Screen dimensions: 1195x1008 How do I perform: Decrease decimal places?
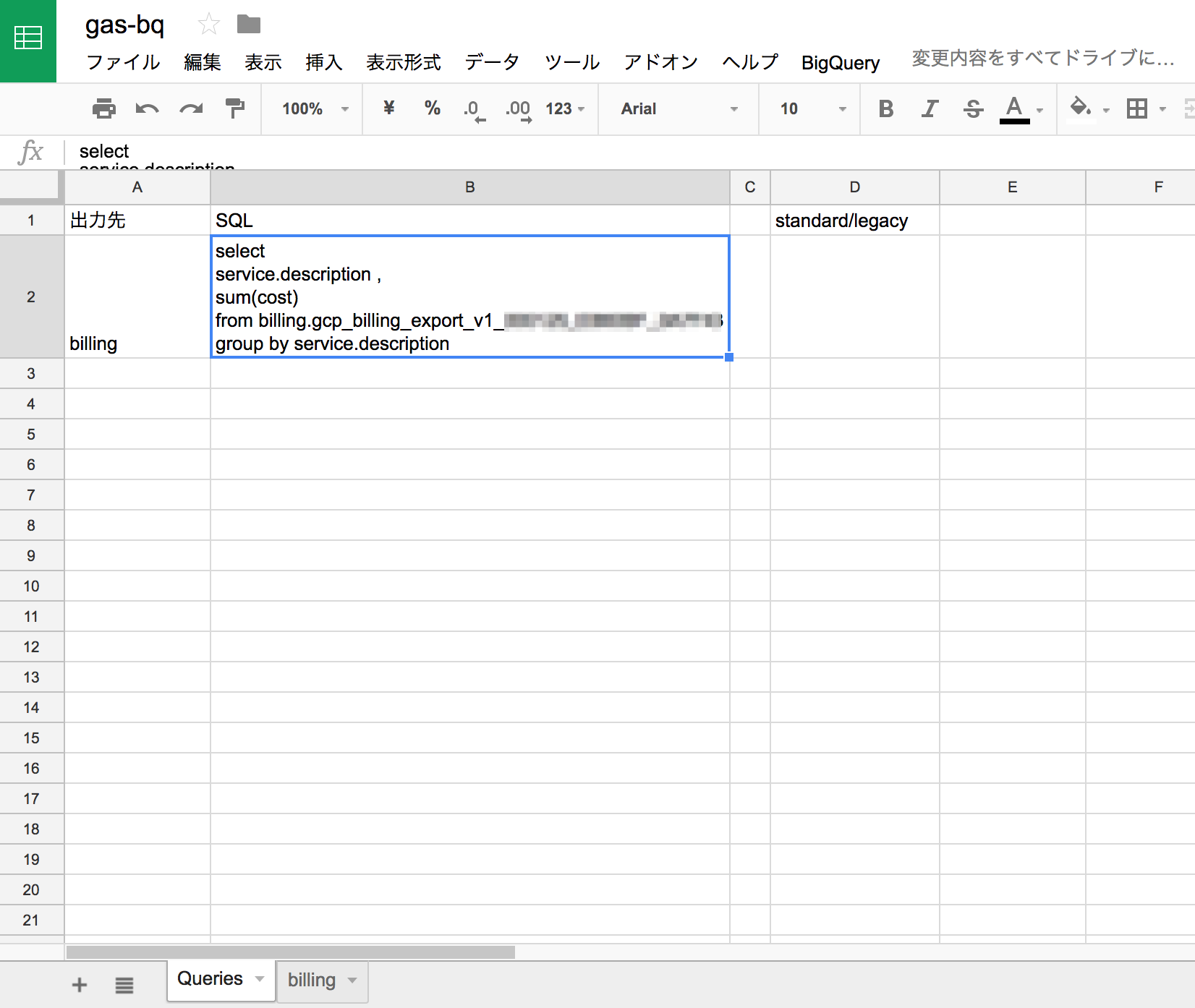(474, 110)
